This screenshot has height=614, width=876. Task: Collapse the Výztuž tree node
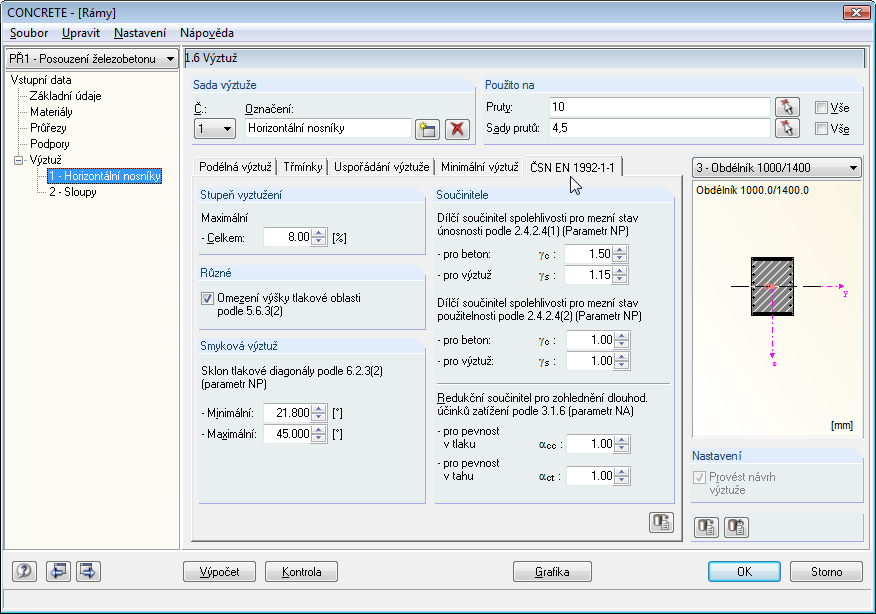(18, 160)
